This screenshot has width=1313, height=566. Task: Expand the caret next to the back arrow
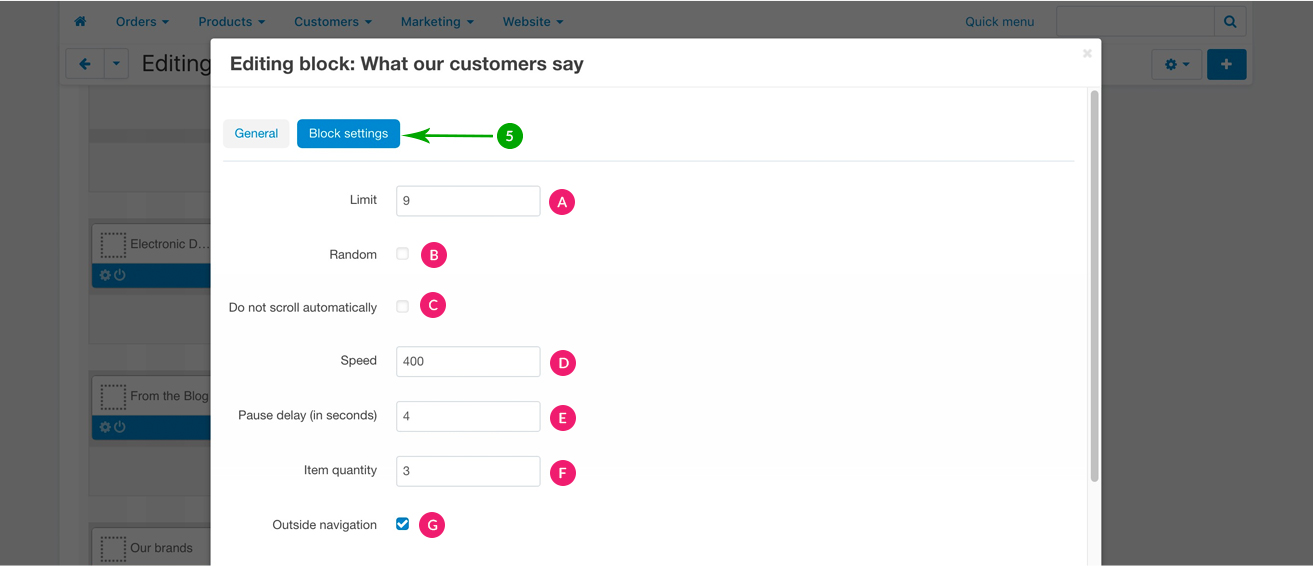[x=116, y=64]
